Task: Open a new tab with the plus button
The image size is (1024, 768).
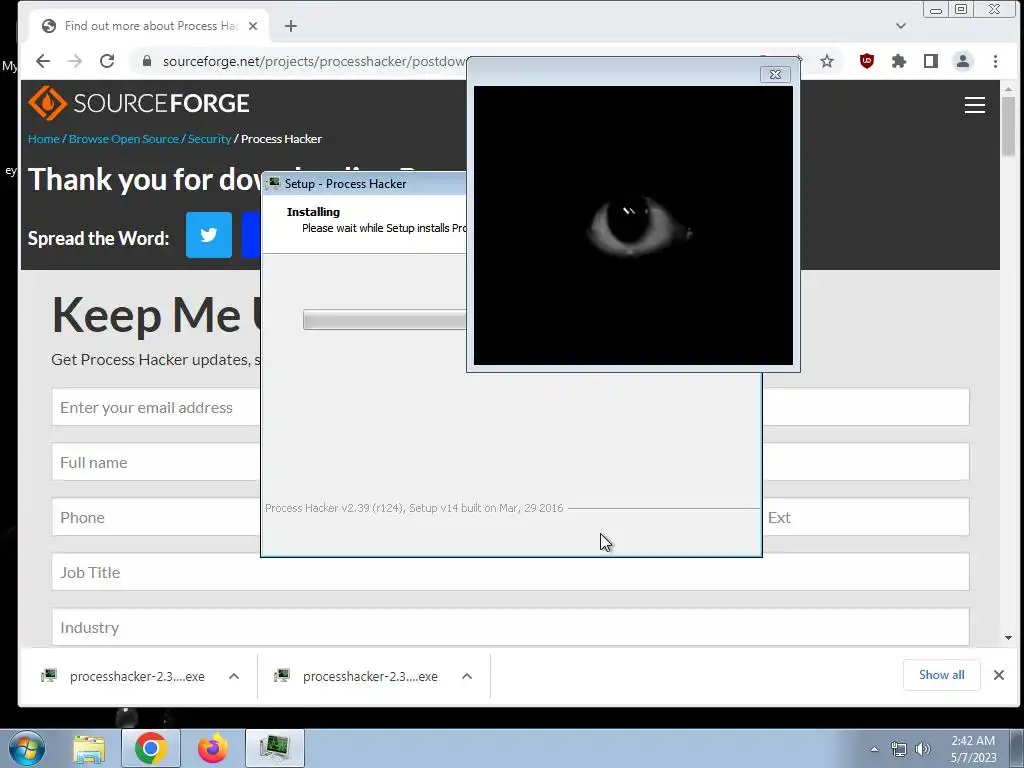Action: pos(291,26)
